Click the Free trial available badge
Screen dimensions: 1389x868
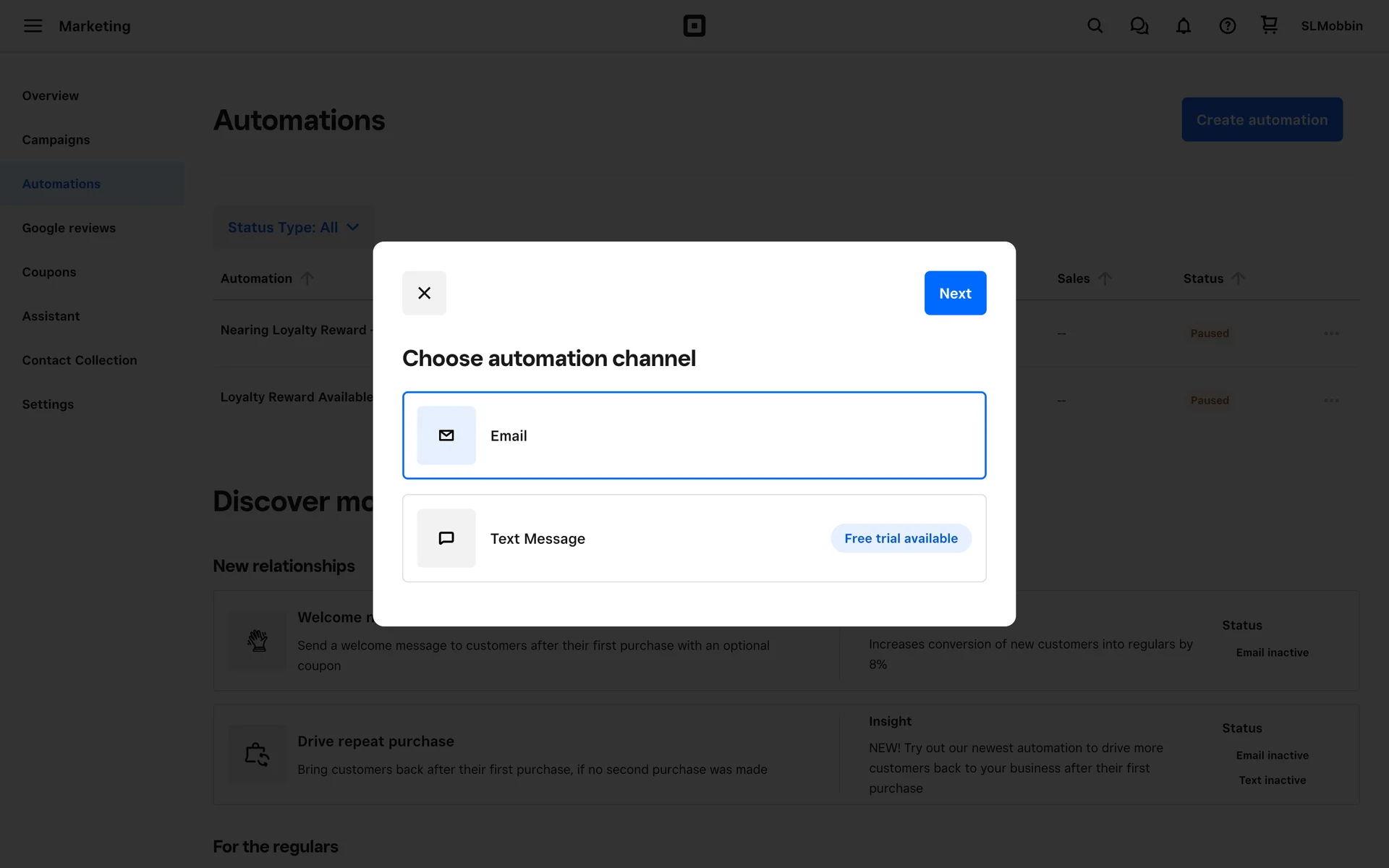tap(901, 538)
